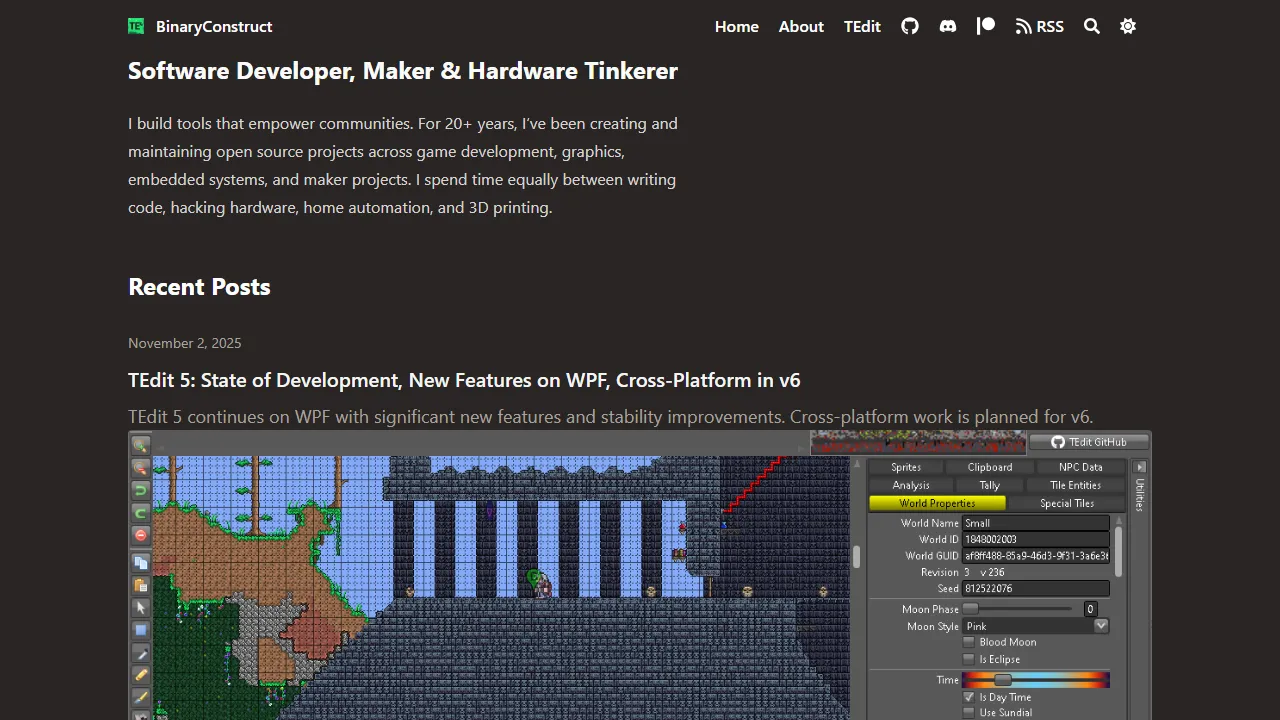1280x720 pixels.
Task: Select the Copy tool in the toolbar
Action: click(141, 562)
